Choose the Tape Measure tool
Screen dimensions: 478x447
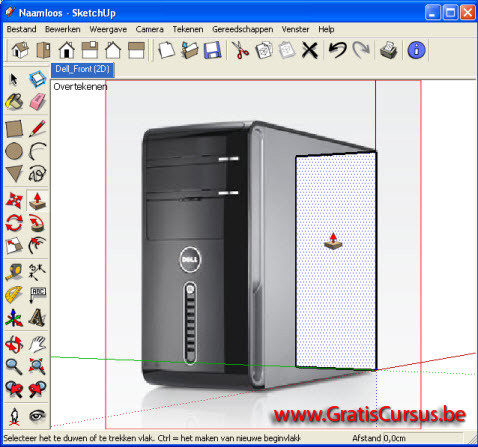click(x=14, y=272)
